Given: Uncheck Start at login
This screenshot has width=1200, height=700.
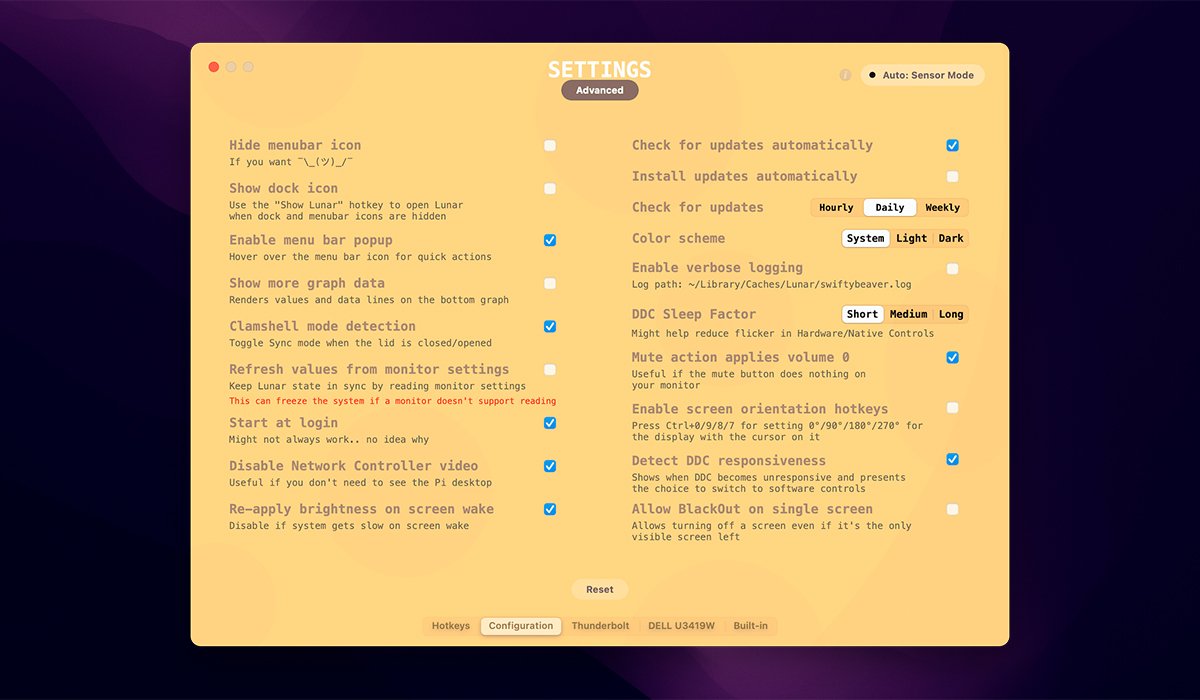Looking at the screenshot, I should point(550,423).
